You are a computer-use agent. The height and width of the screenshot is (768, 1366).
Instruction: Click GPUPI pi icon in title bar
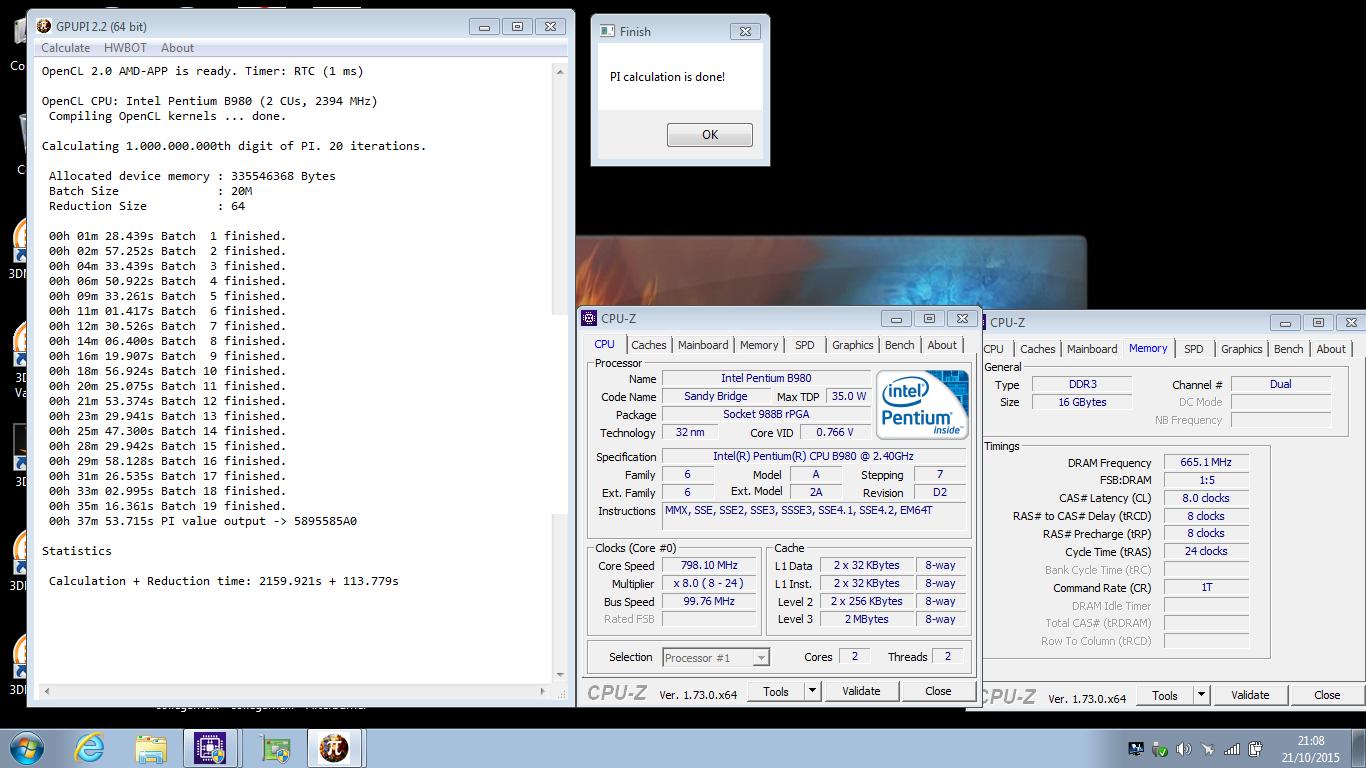tap(44, 26)
